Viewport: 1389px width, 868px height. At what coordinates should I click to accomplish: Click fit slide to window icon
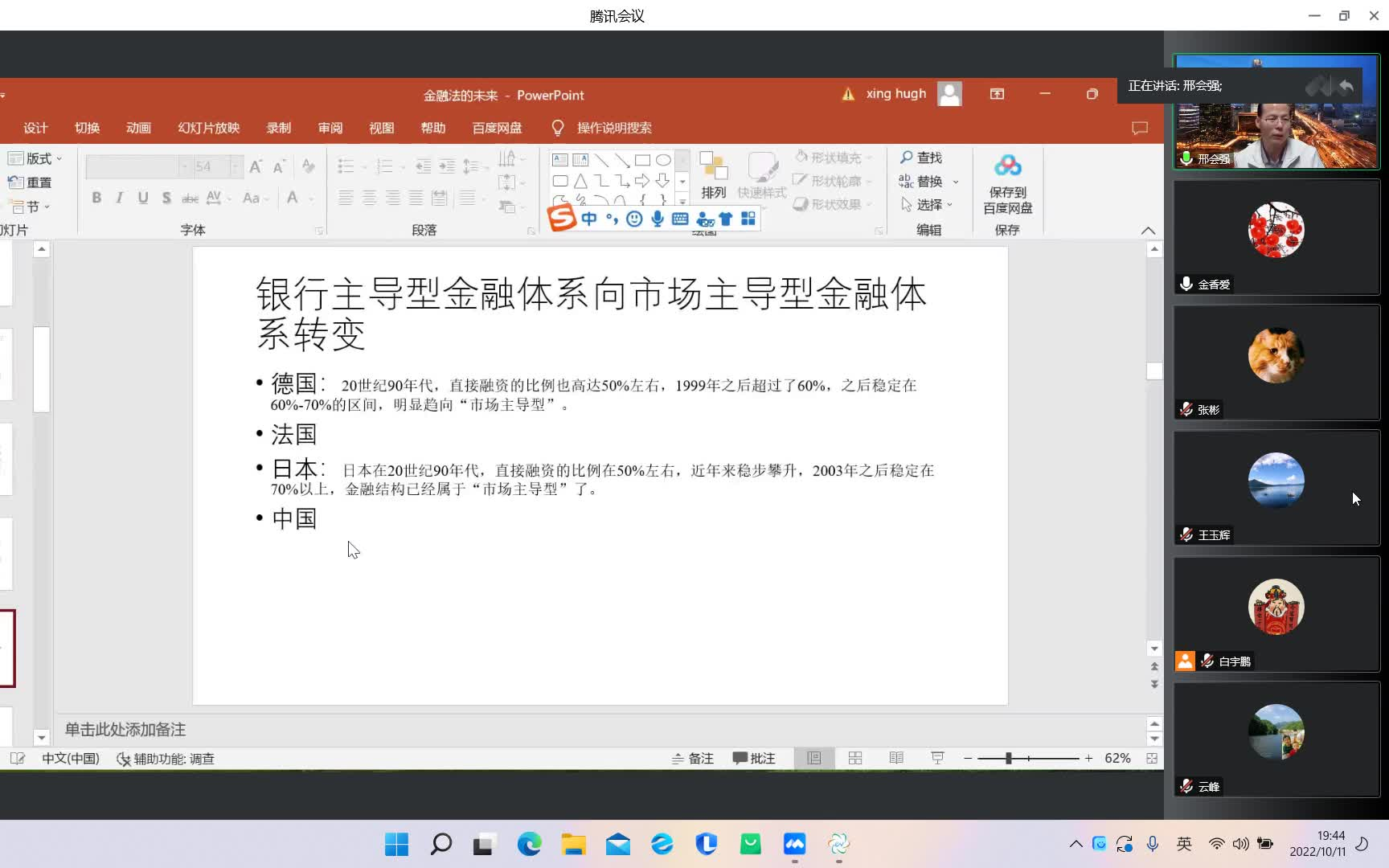click(x=1152, y=758)
